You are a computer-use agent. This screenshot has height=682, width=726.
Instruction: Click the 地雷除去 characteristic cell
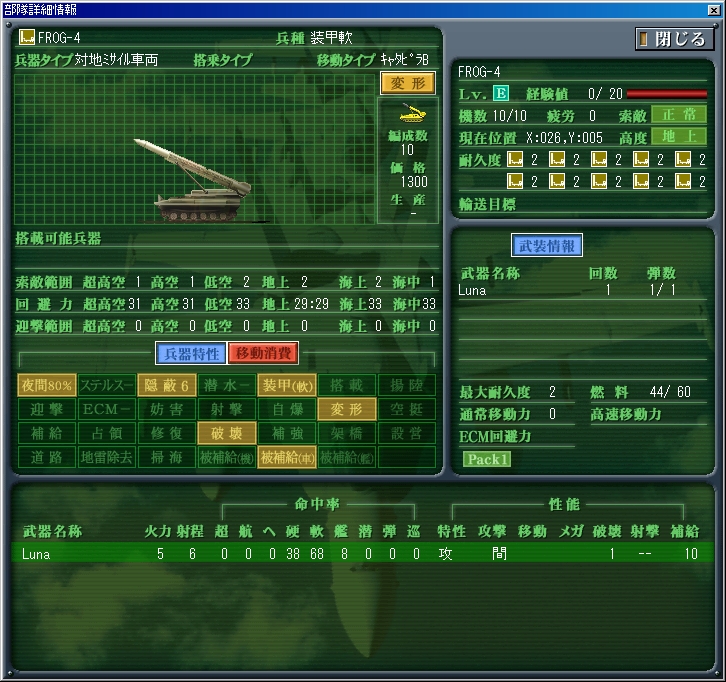(x=107, y=457)
